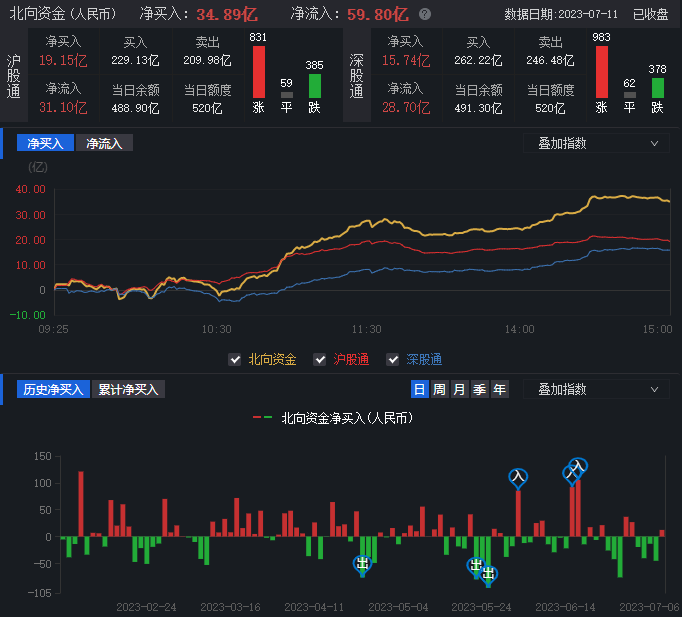Click the 北向资金净买入 red-green legend swatch
Image resolution: width=682 pixels, height=617 pixels.
click(262, 418)
